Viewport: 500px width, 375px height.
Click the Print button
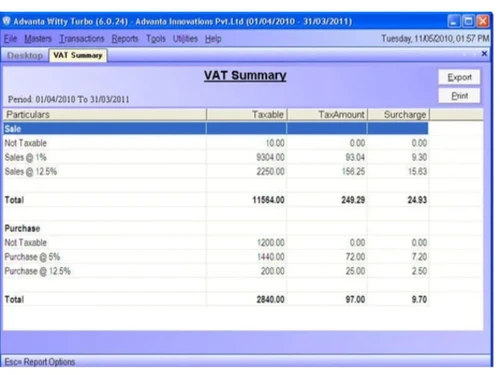click(x=459, y=96)
